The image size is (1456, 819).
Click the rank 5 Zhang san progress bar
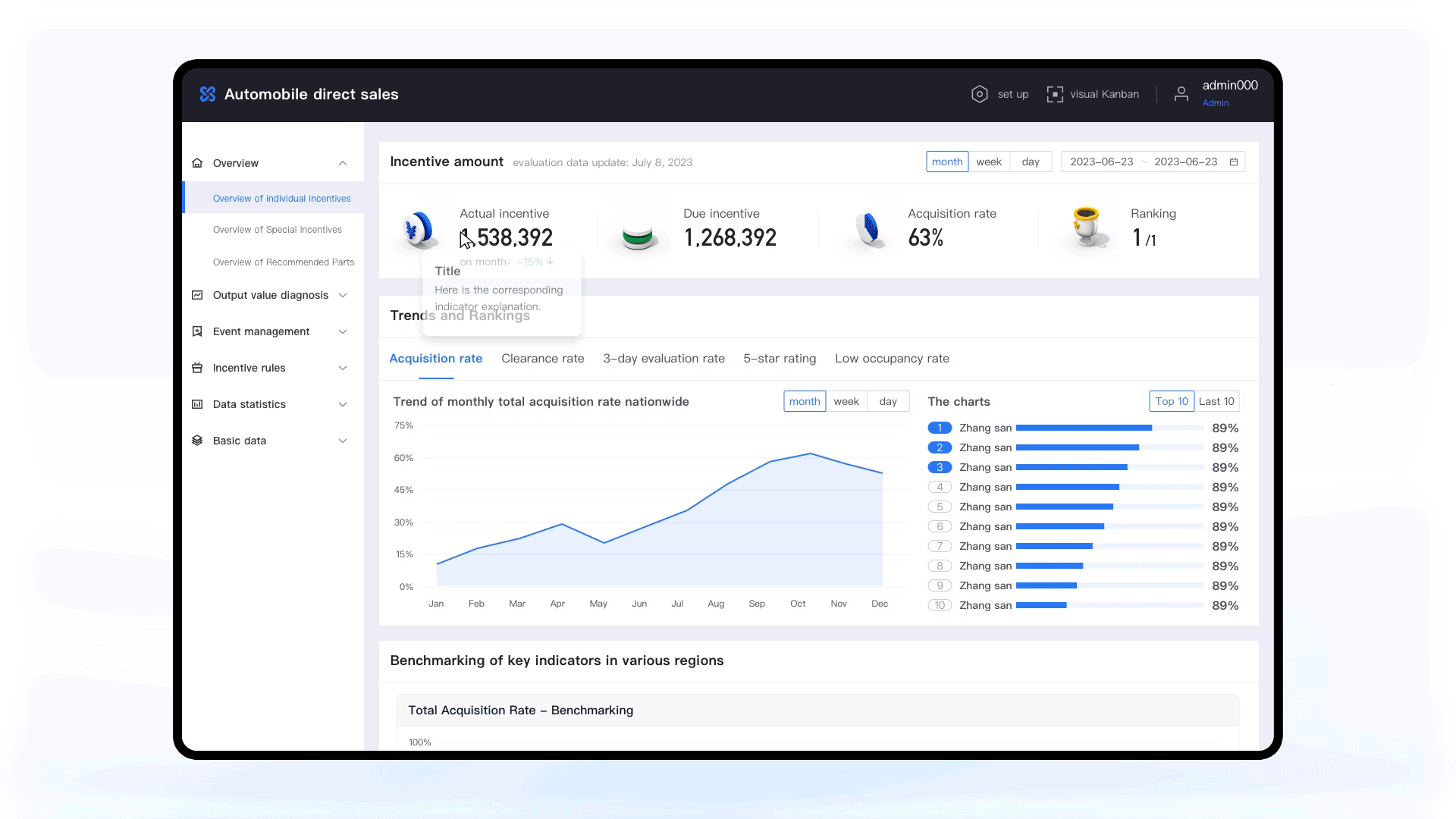point(1109,507)
